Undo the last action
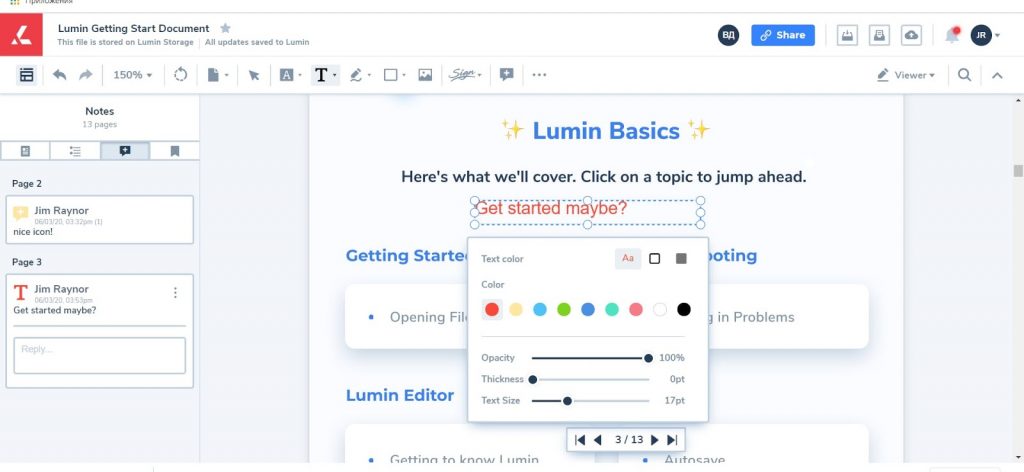Screen dimensions: 1024x472 [59, 75]
